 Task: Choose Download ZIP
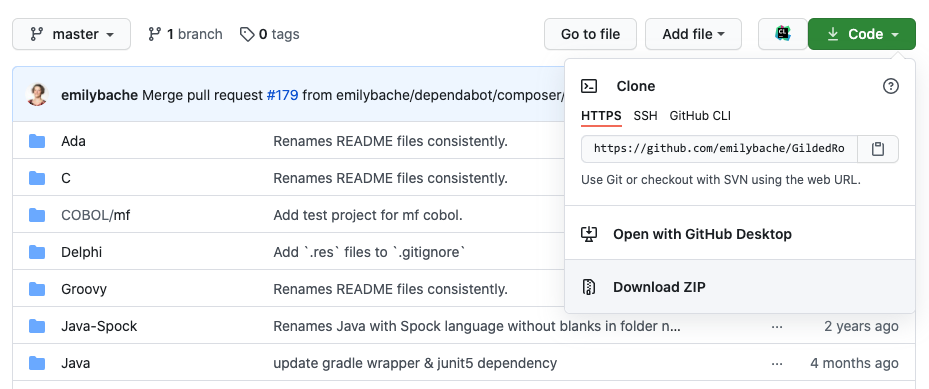740,287
